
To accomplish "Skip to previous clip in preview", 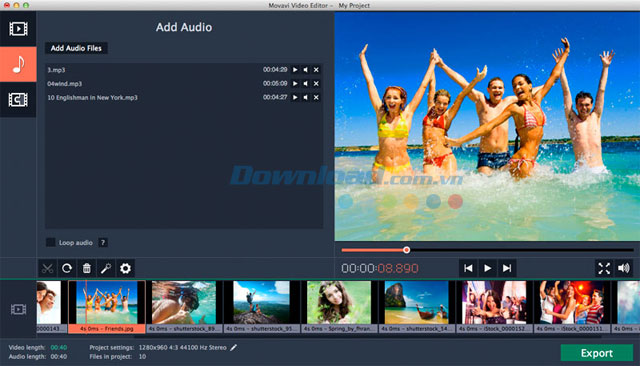I will 468,268.
